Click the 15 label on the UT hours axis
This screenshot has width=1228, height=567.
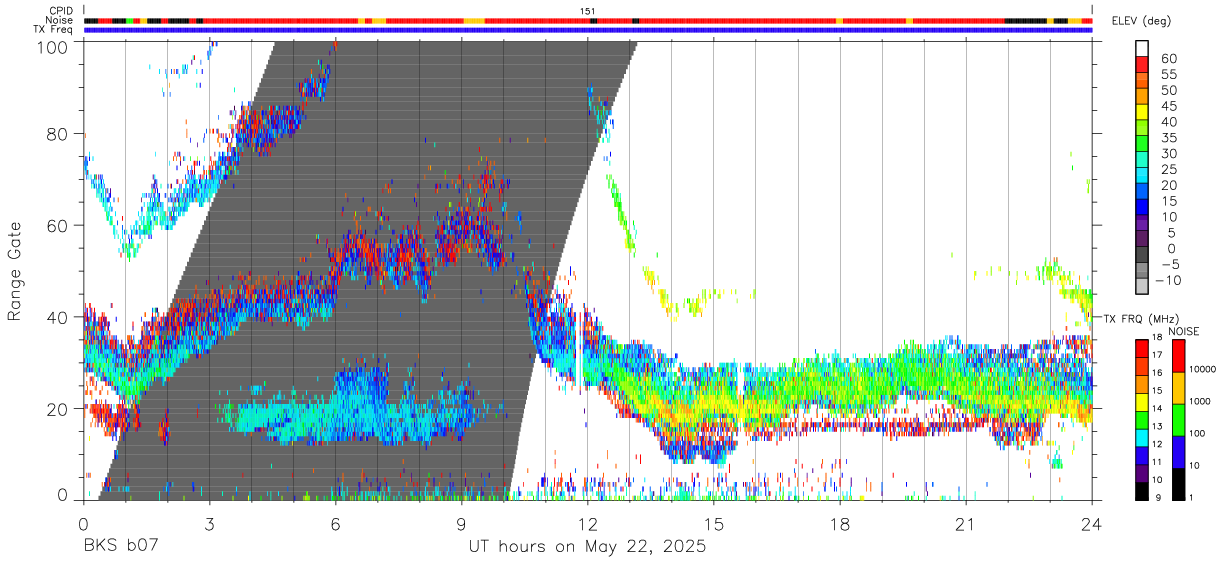coord(714,524)
